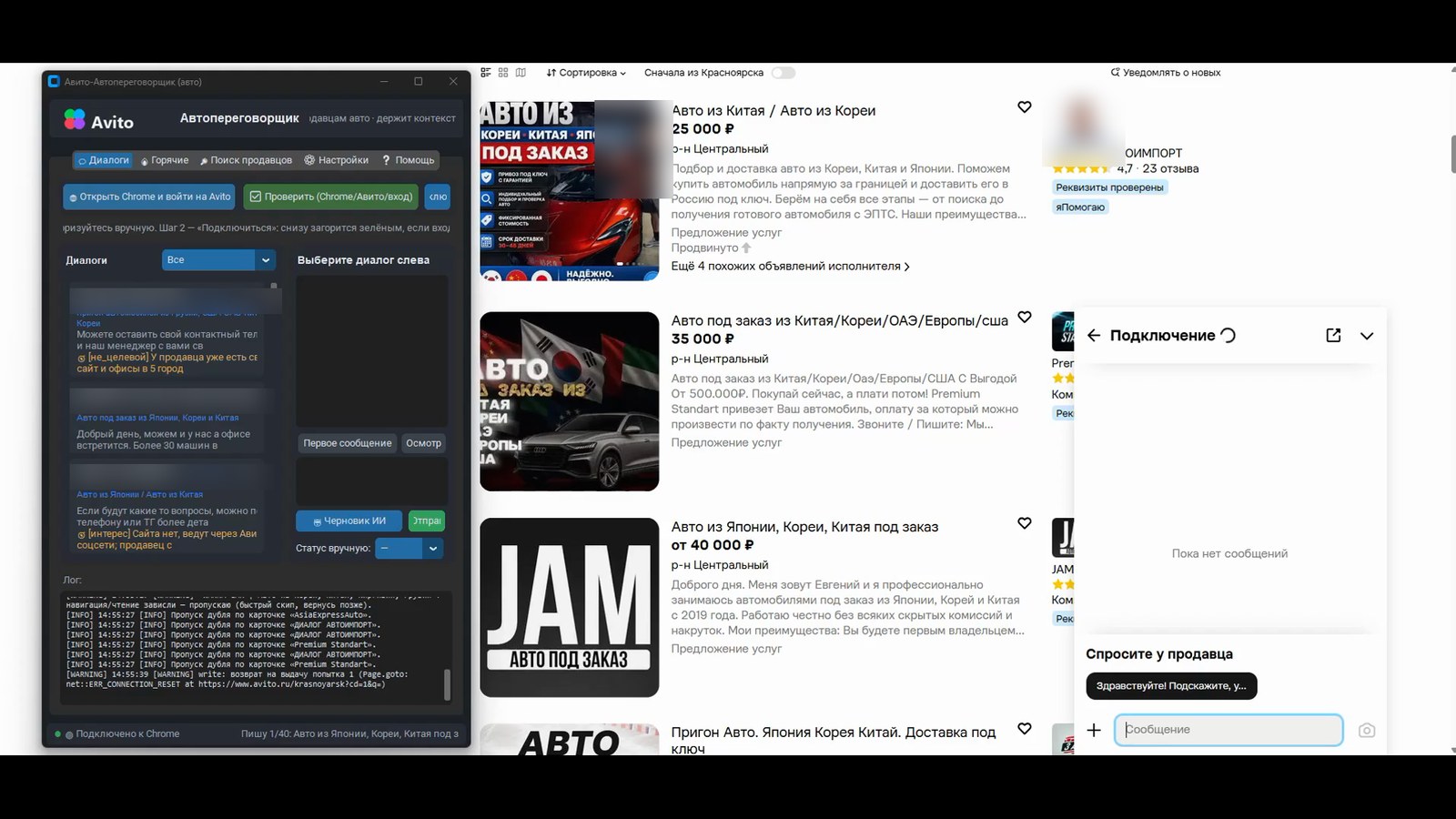Click the 'Пока нет сообщений' placeholder text
The image size is (1456, 819).
(x=1229, y=553)
